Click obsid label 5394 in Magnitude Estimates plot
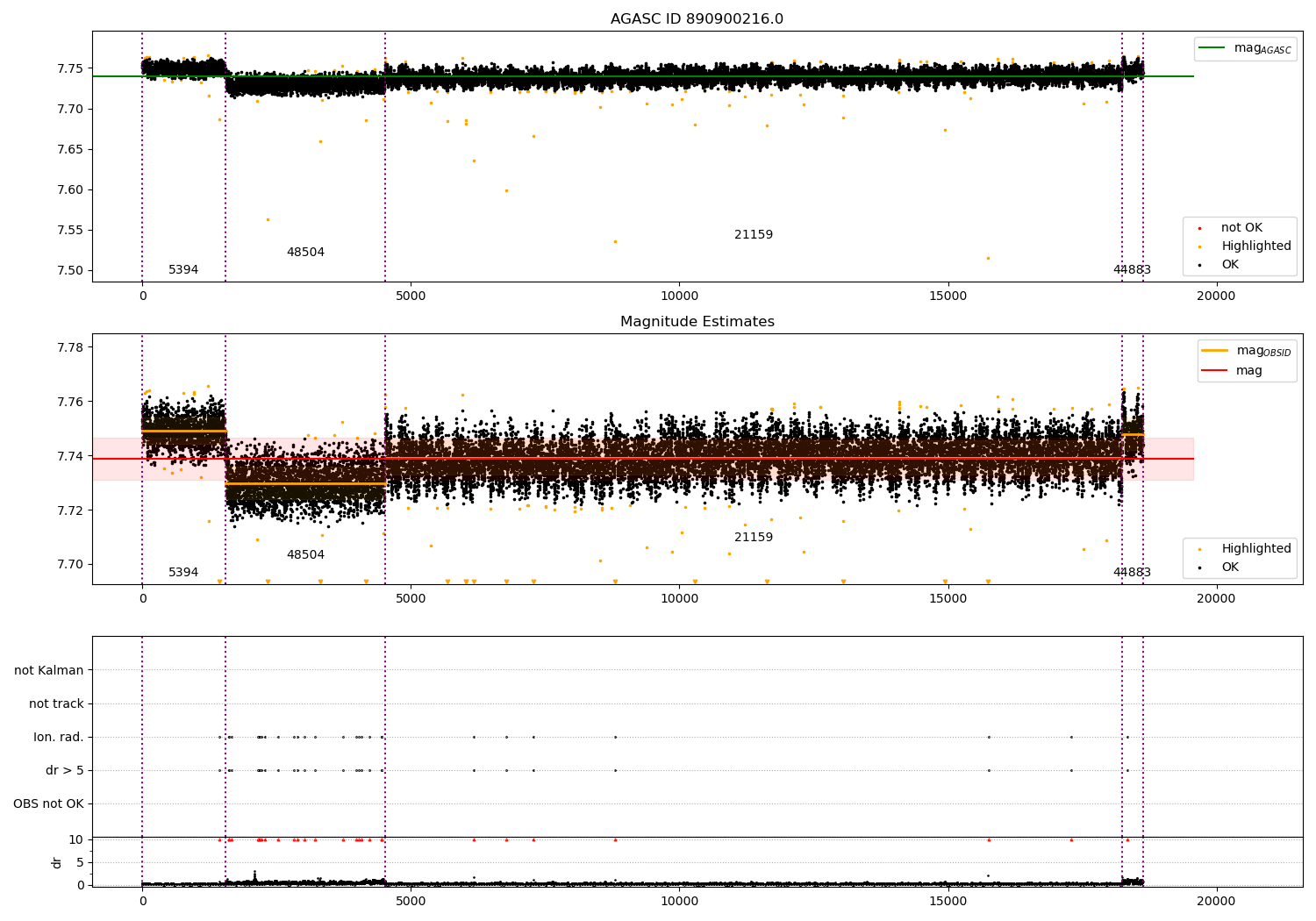This screenshot has width=1316, height=921. [x=183, y=573]
